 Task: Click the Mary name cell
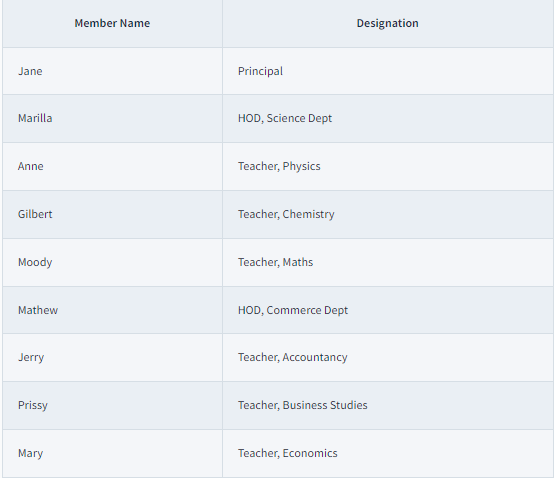coord(112,454)
